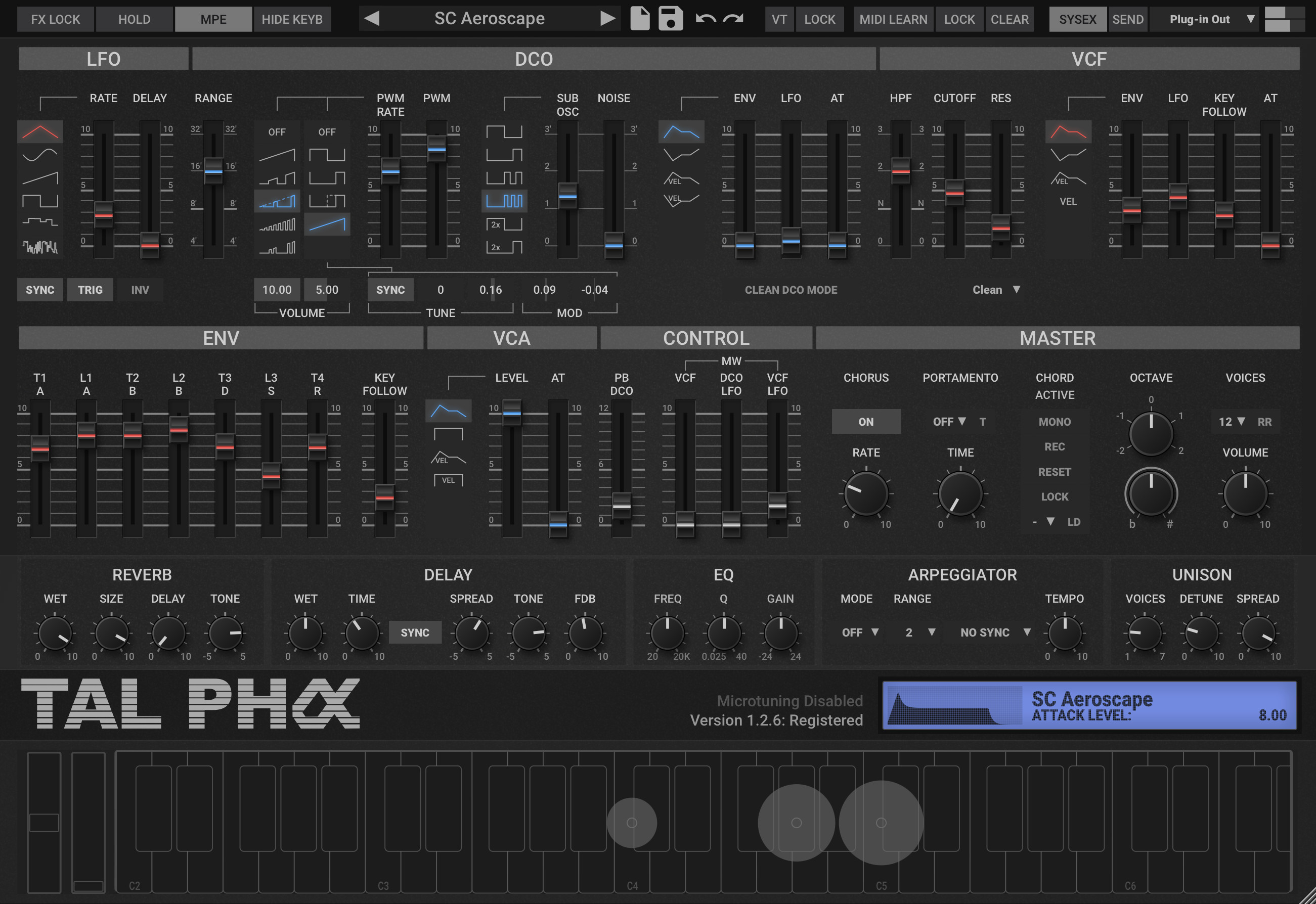Select the LFO random noise waveform icon
This screenshot has height=904, width=1316.
(39, 246)
